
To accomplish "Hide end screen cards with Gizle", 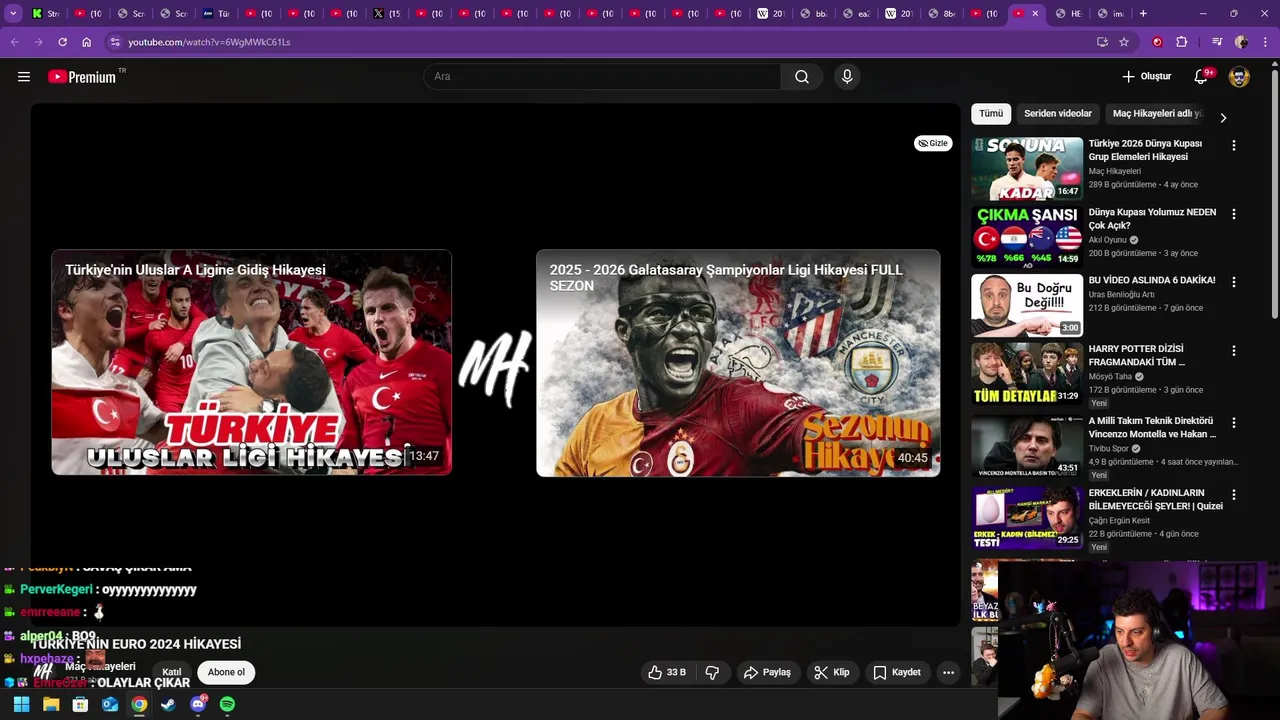I will pos(933,143).
